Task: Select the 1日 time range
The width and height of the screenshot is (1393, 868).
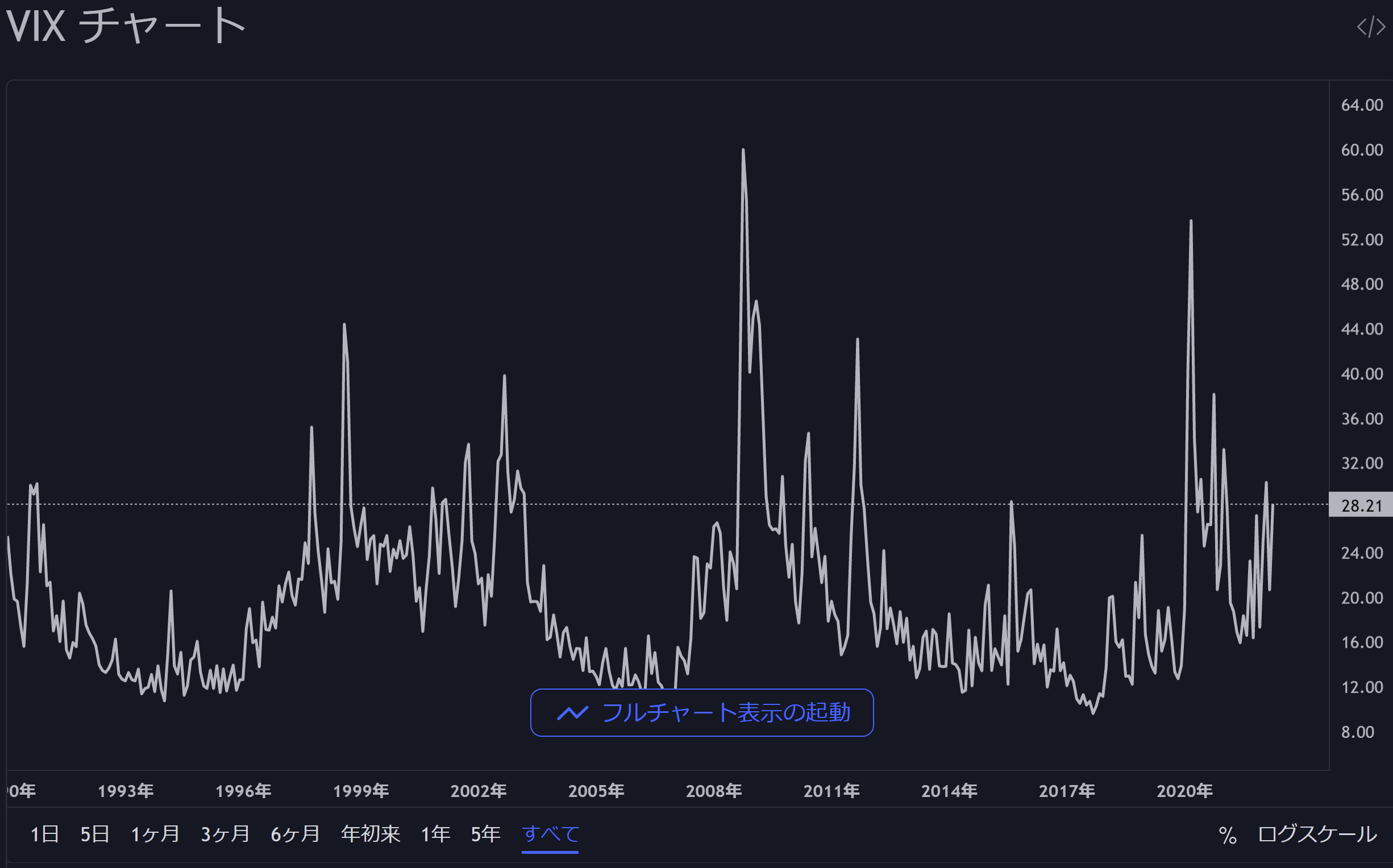Action: point(44,833)
